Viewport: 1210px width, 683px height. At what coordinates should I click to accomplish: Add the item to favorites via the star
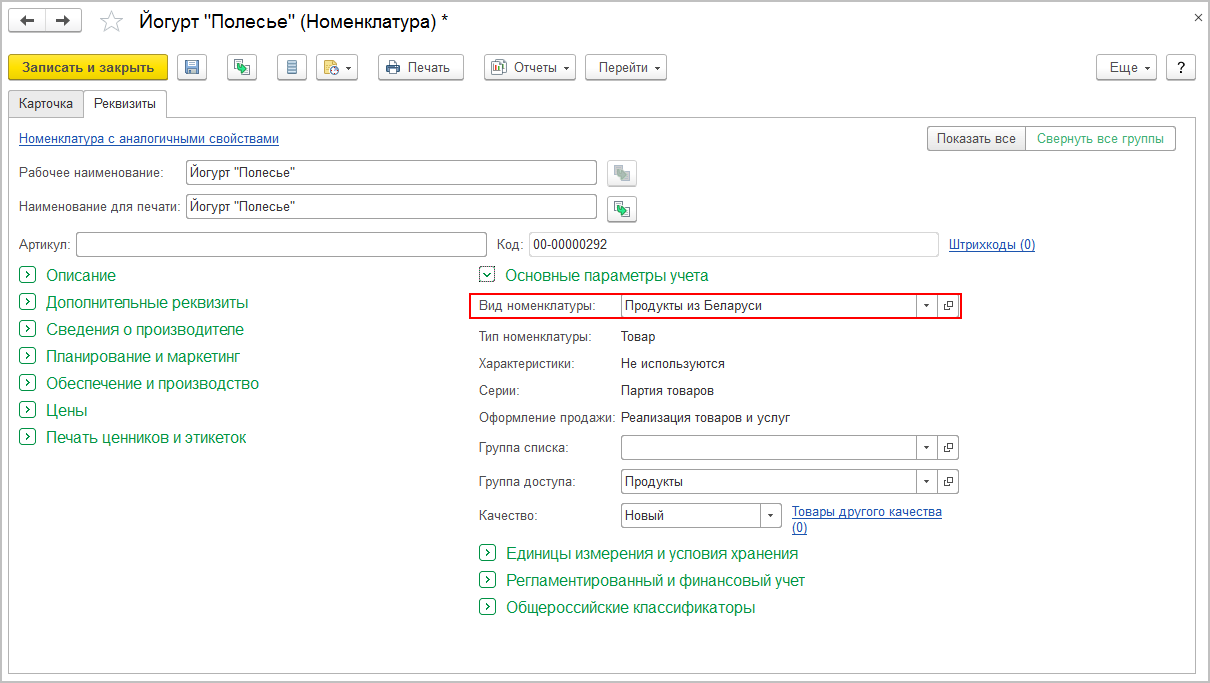click(110, 20)
